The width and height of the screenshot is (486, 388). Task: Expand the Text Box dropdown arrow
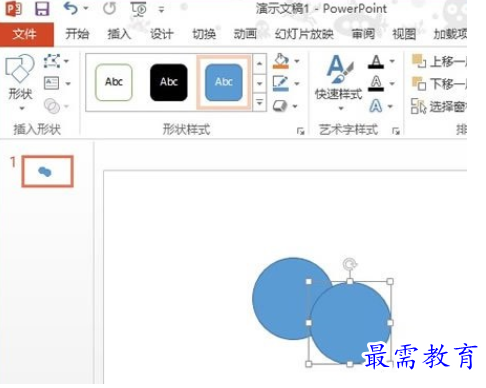pyautogui.click(x=68, y=84)
